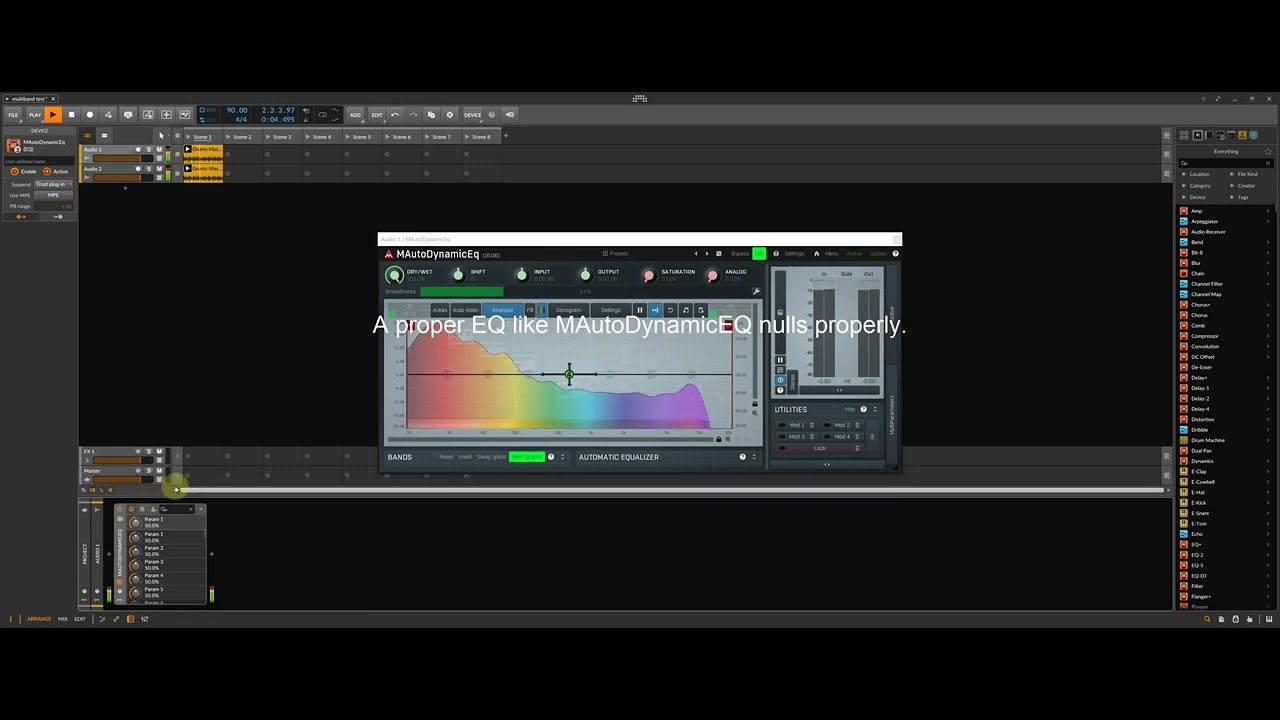
Task: Mute the Audio 1 track
Action: point(159,150)
